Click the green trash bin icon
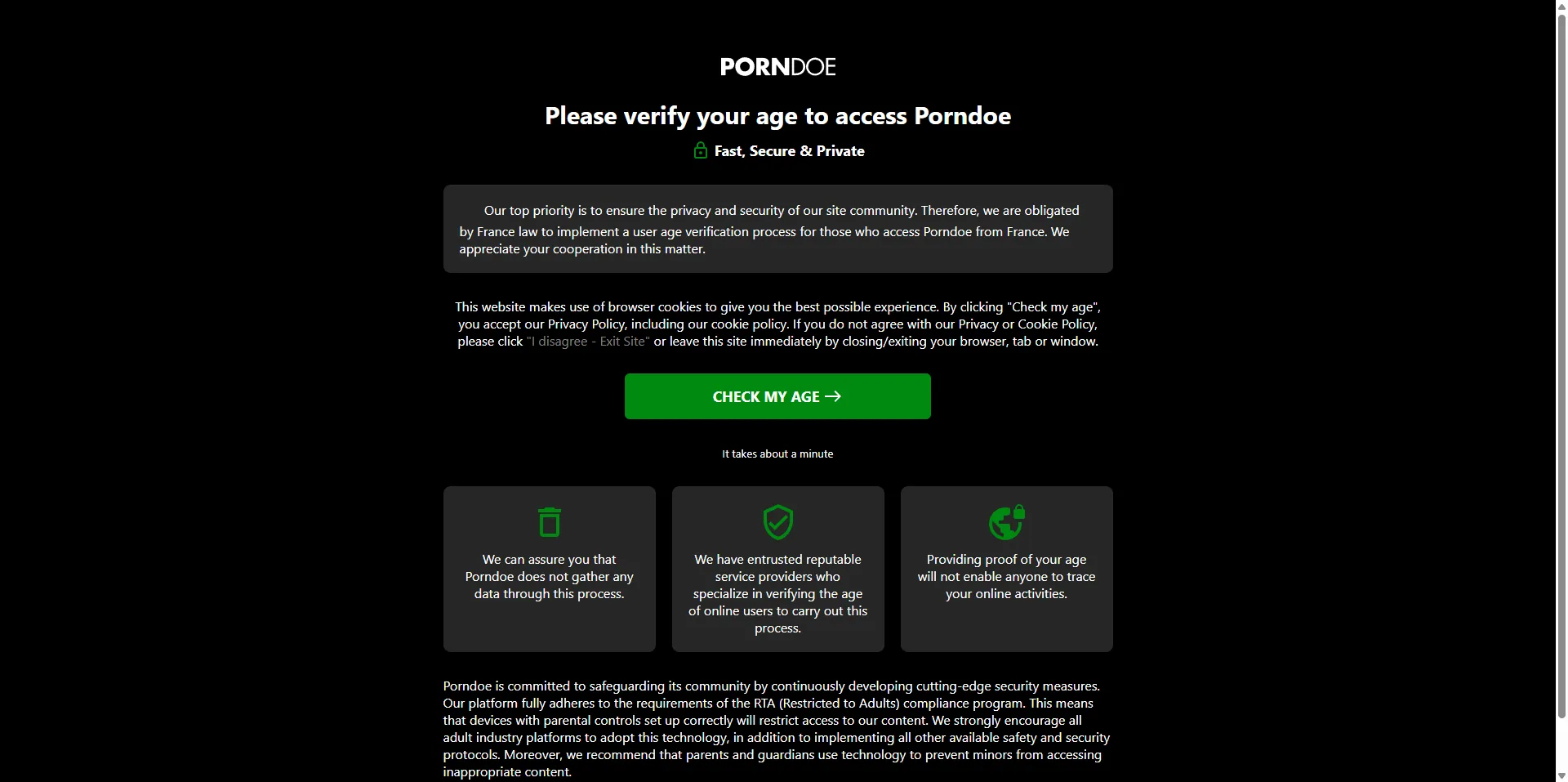Screen dimensions: 1568x782 point(550,522)
